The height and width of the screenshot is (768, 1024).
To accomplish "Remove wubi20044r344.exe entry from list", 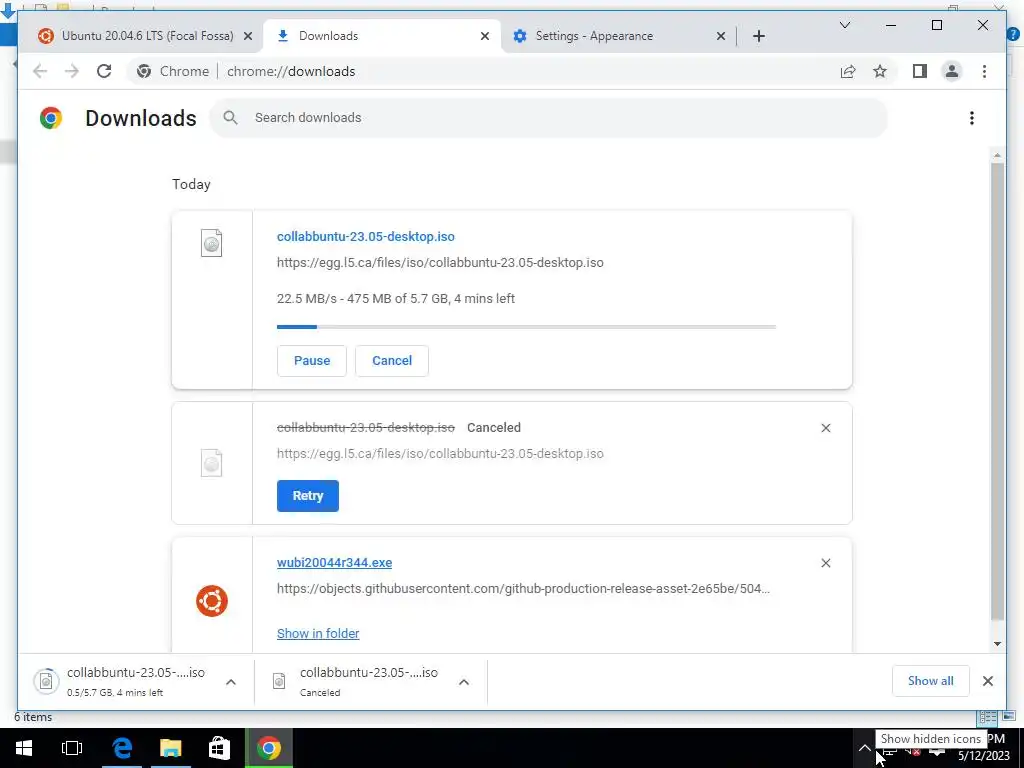I will (825, 563).
